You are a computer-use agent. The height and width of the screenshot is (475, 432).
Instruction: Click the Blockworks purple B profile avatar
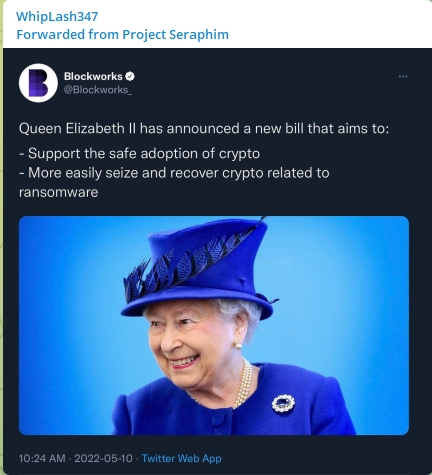(38, 83)
